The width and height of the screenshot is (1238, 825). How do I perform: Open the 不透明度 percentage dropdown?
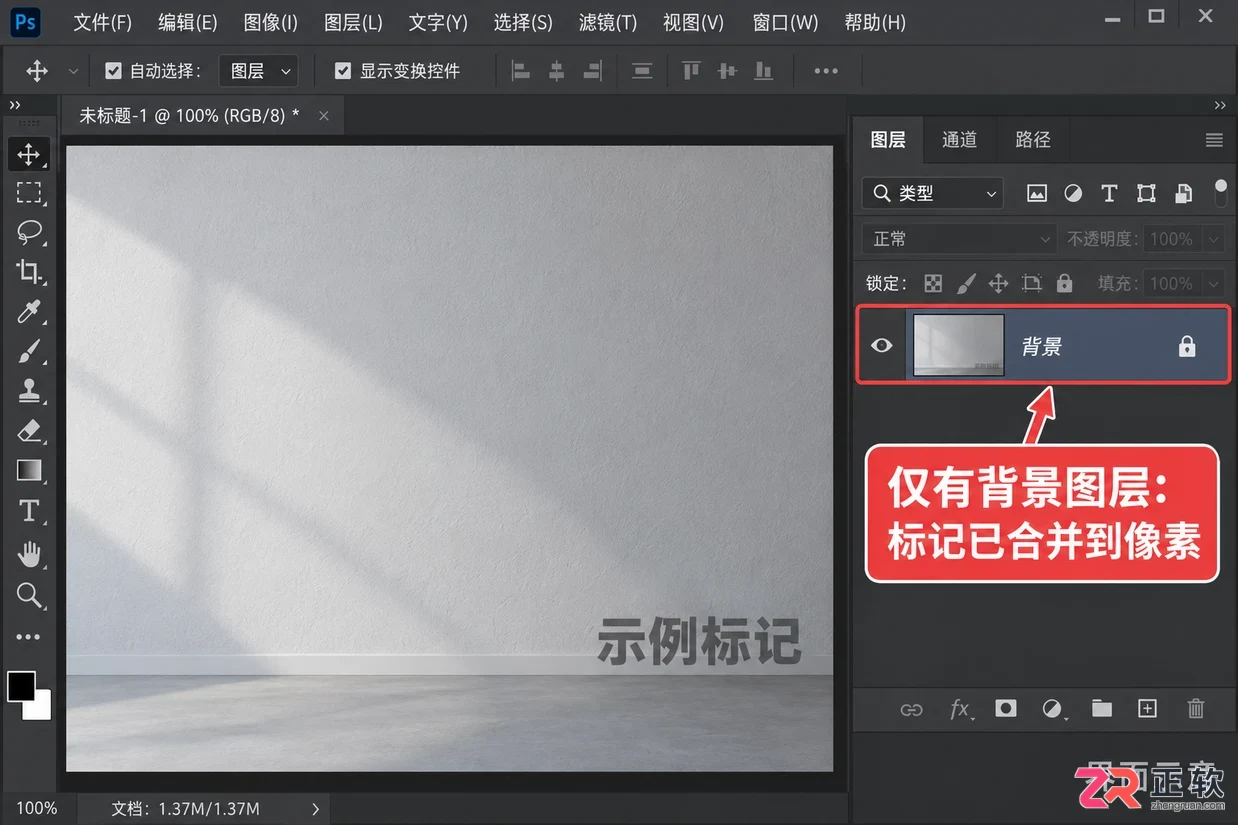coord(1214,239)
